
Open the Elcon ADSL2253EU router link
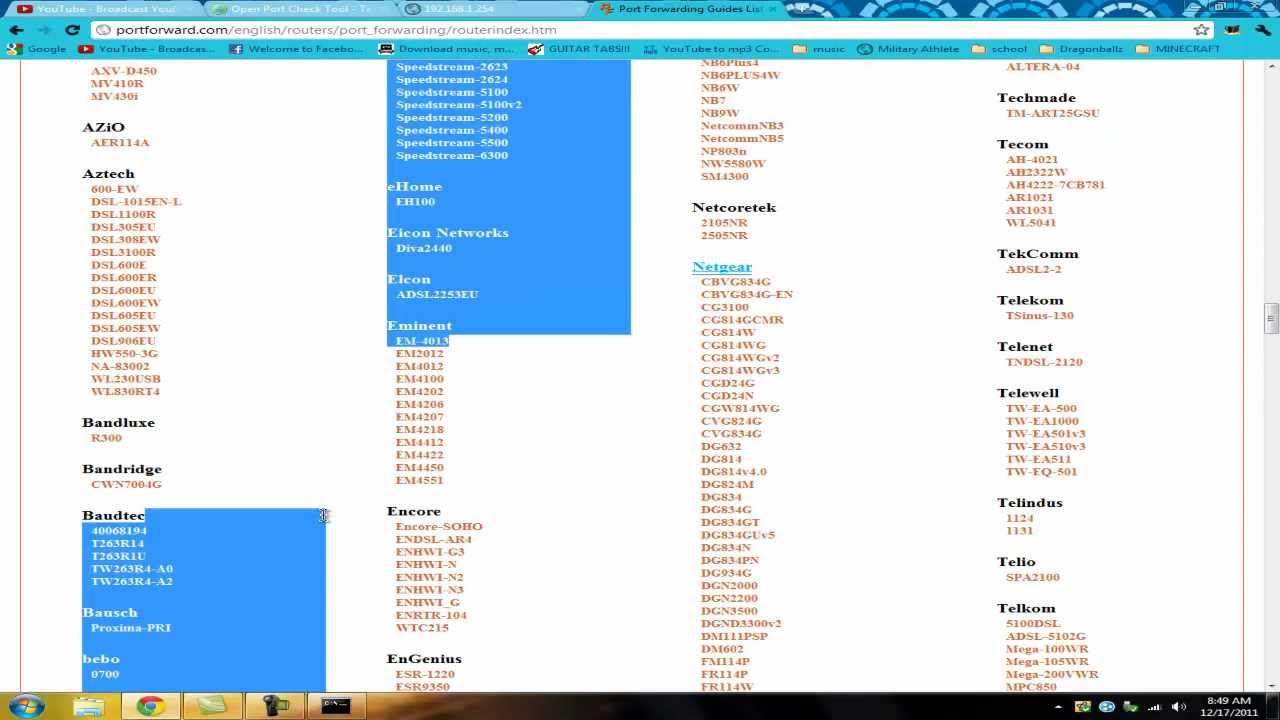437,295
